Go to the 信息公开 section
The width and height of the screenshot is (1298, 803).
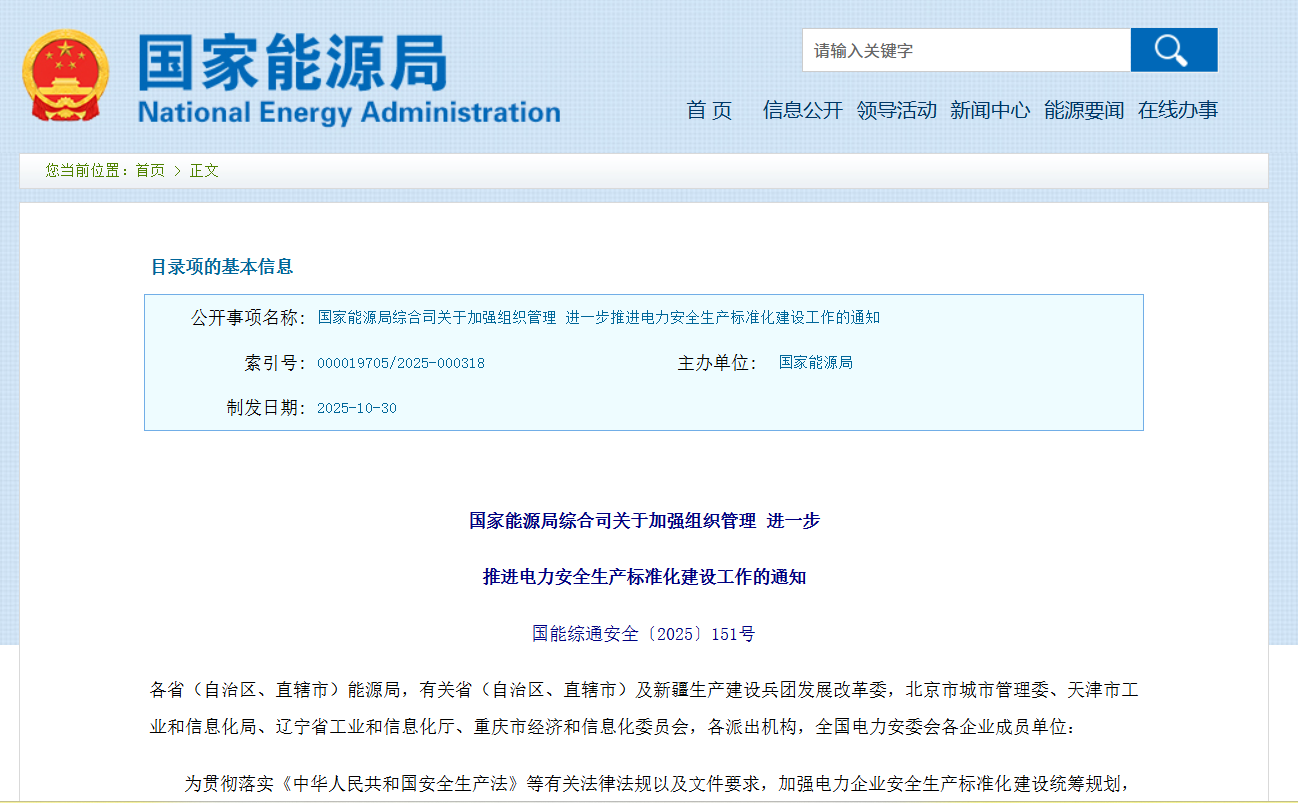802,110
